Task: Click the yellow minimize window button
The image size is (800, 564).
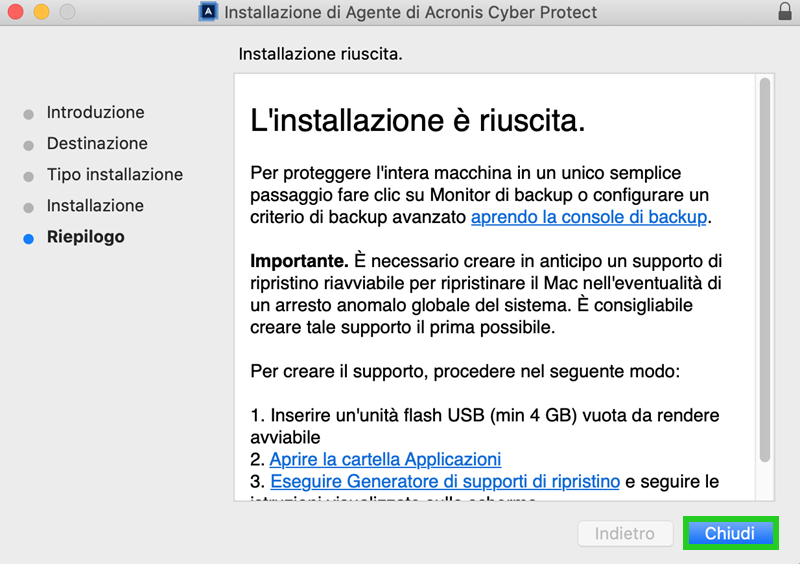Action: (41, 11)
